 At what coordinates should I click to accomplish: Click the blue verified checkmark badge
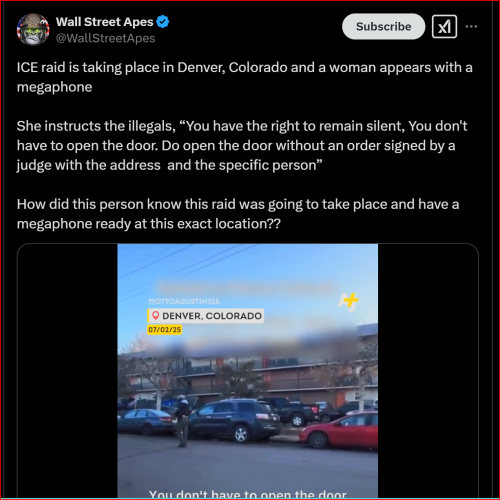[163, 22]
